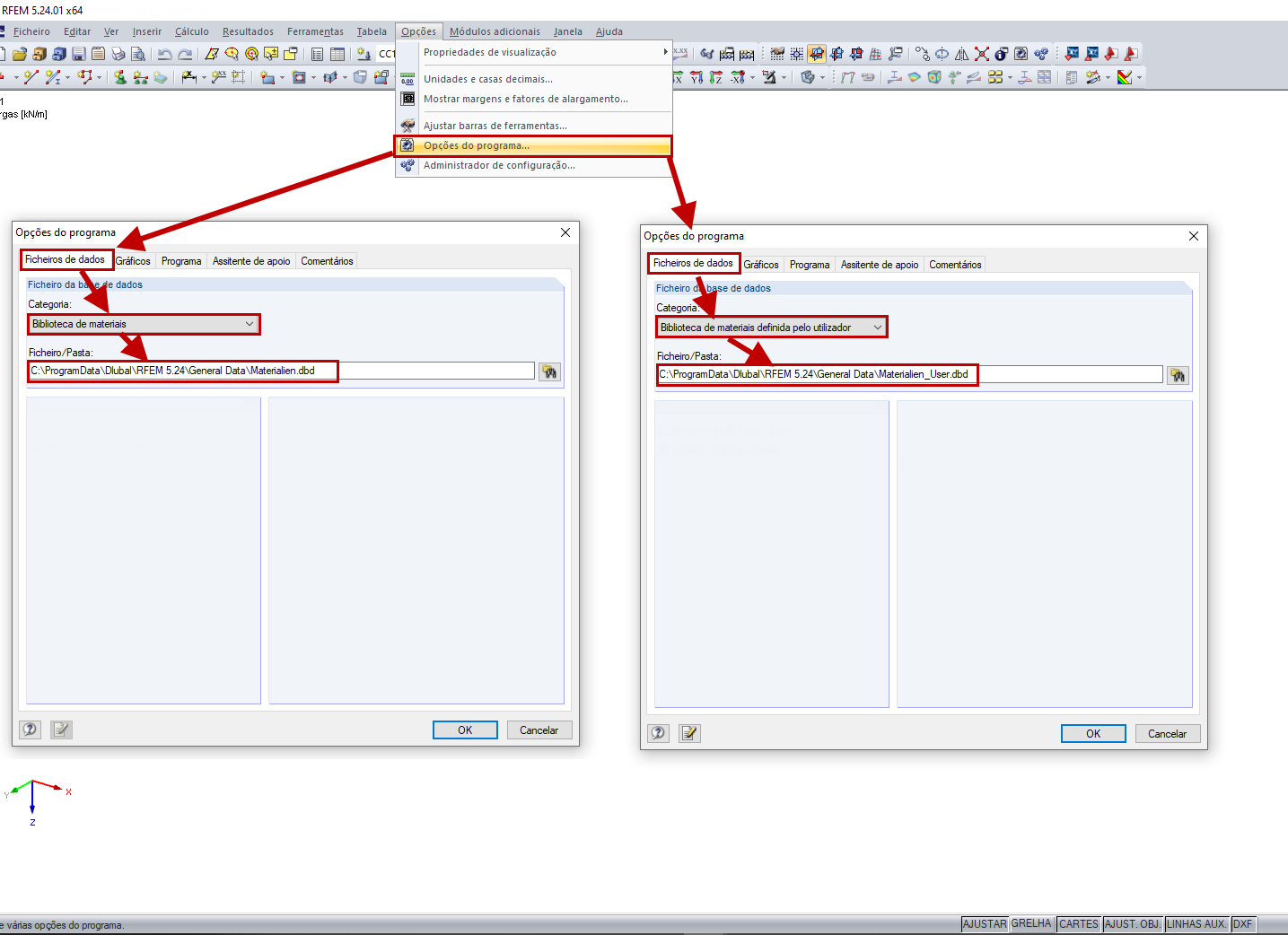Screen dimensions: 1288x935
Task: Click the clipboard notes icon beside save
Action: pyautogui.click(x=98, y=54)
